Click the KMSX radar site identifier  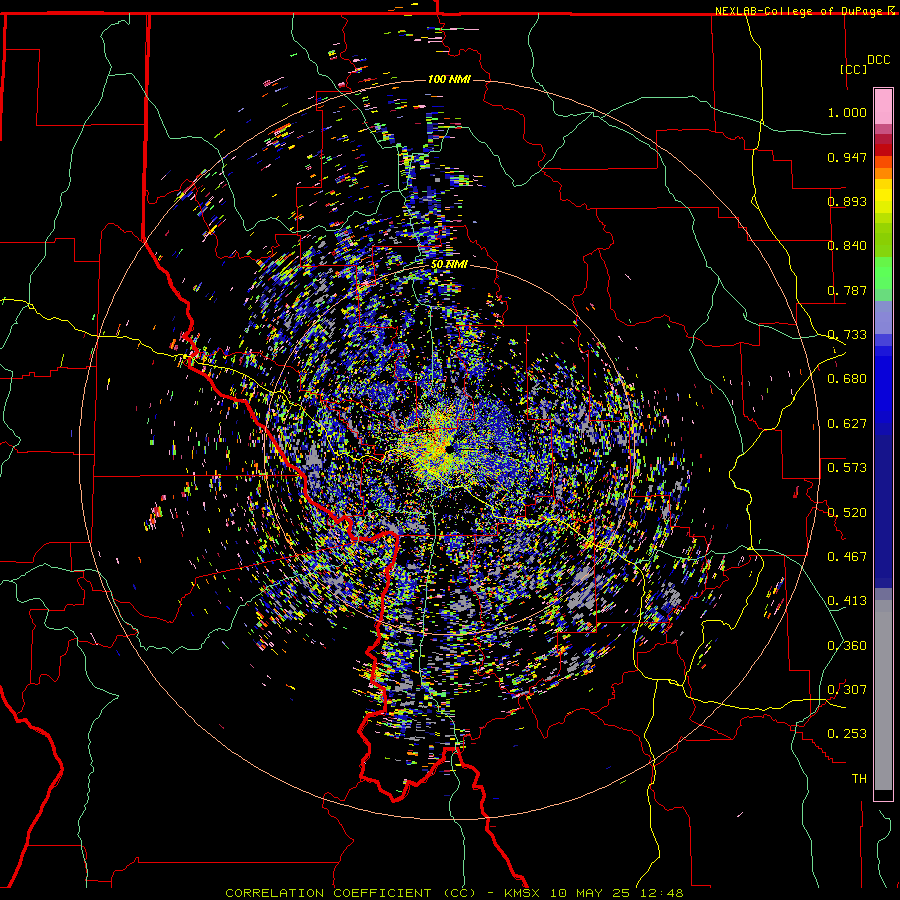[523, 893]
